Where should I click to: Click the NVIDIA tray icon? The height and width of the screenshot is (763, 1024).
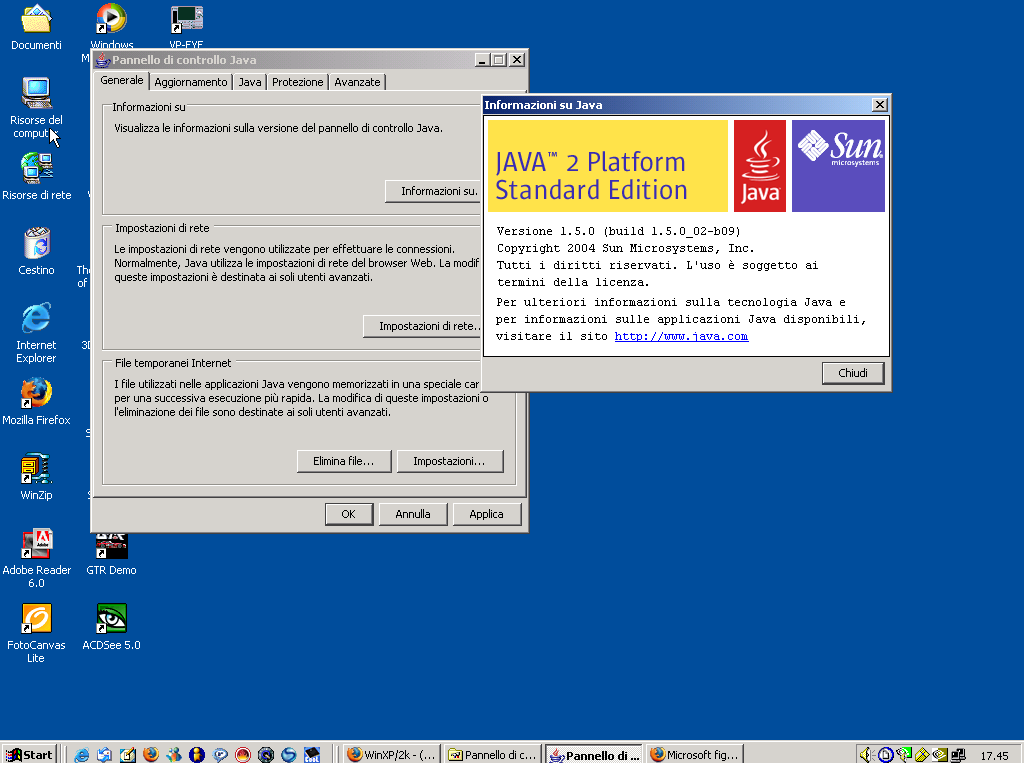pyautogui.click(x=939, y=755)
